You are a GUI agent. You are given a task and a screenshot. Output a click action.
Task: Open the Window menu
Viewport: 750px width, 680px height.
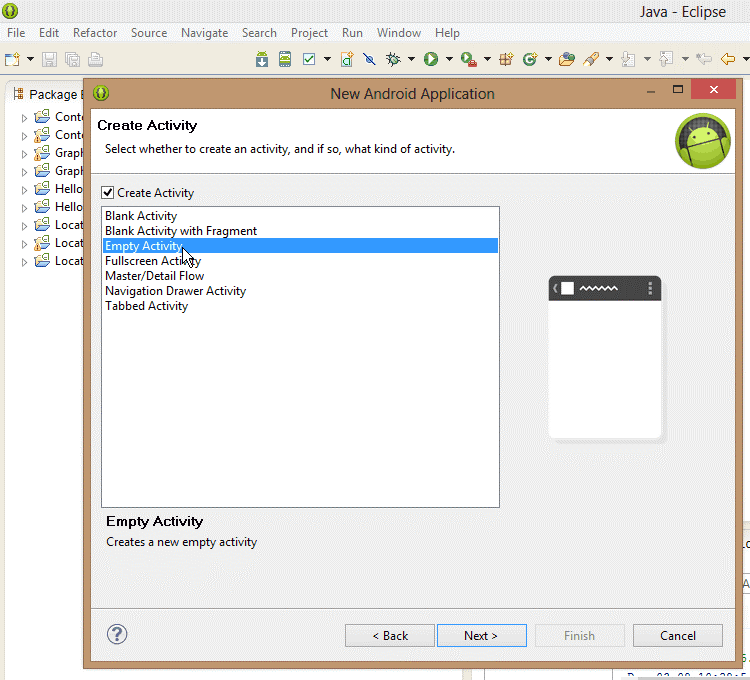(398, 33)
